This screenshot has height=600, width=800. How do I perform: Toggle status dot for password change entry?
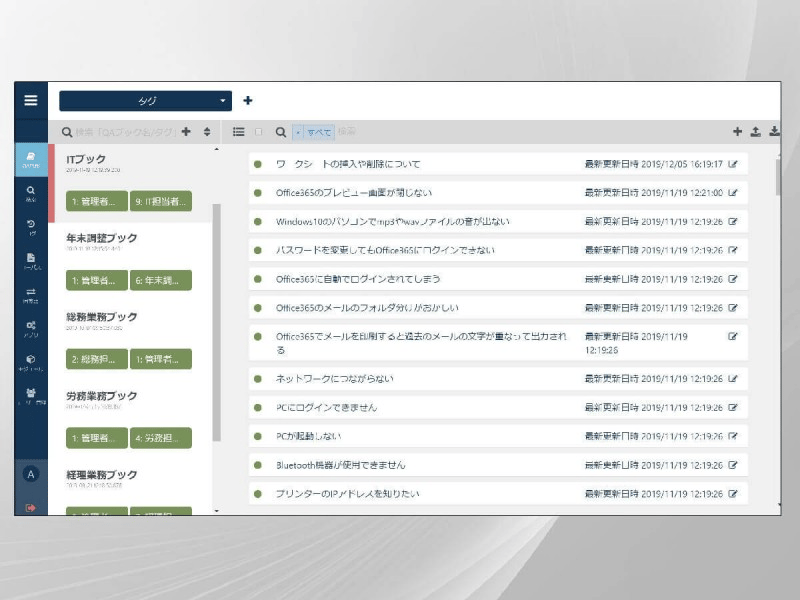tap(258, 250)
